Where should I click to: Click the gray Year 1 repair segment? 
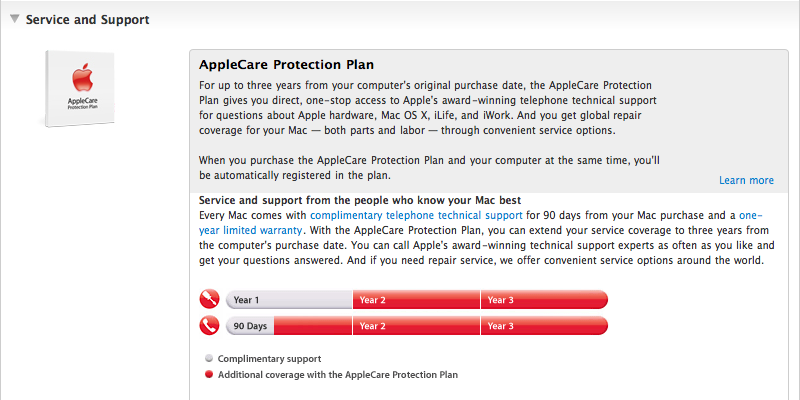coord(289,299)
